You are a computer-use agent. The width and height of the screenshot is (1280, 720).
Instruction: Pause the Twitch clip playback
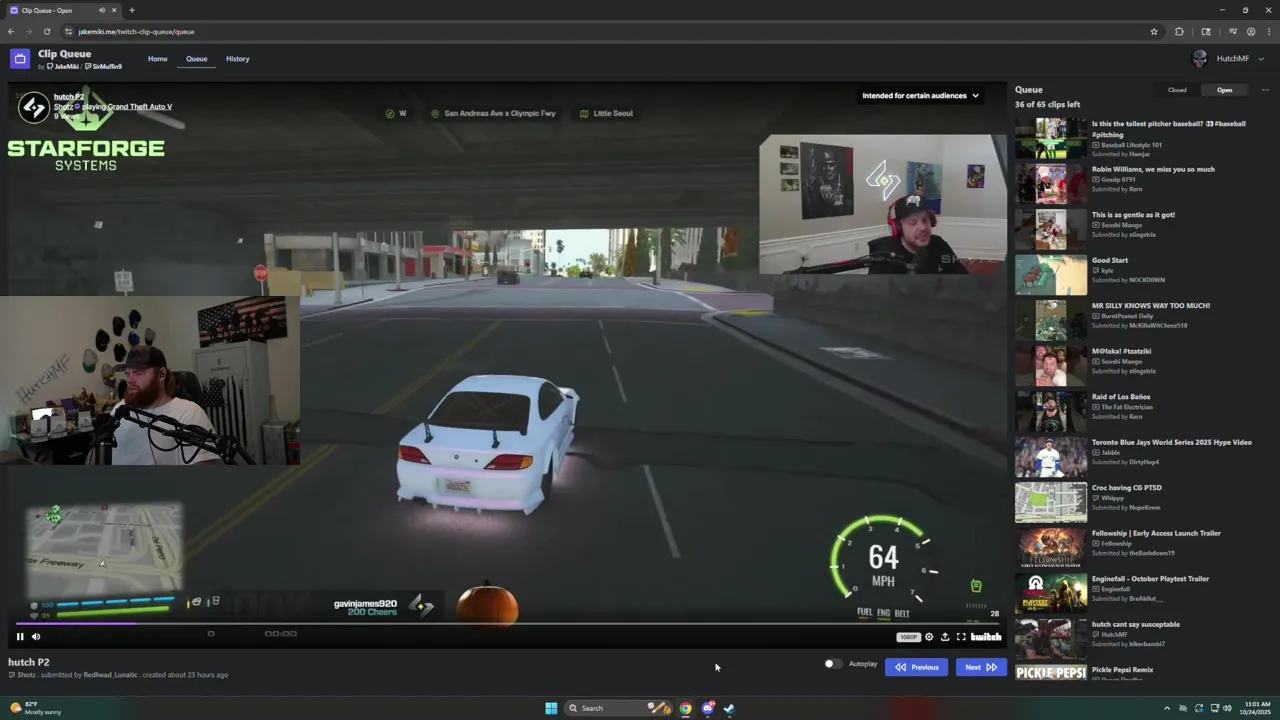pos(19,636)
